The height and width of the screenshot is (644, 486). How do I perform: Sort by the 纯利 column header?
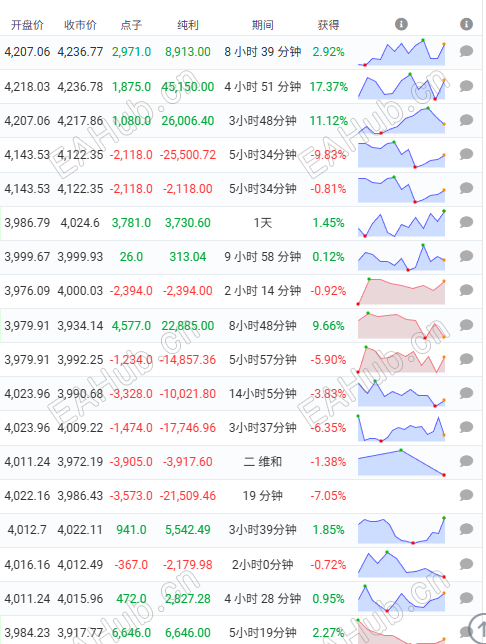tap(188, 25)
